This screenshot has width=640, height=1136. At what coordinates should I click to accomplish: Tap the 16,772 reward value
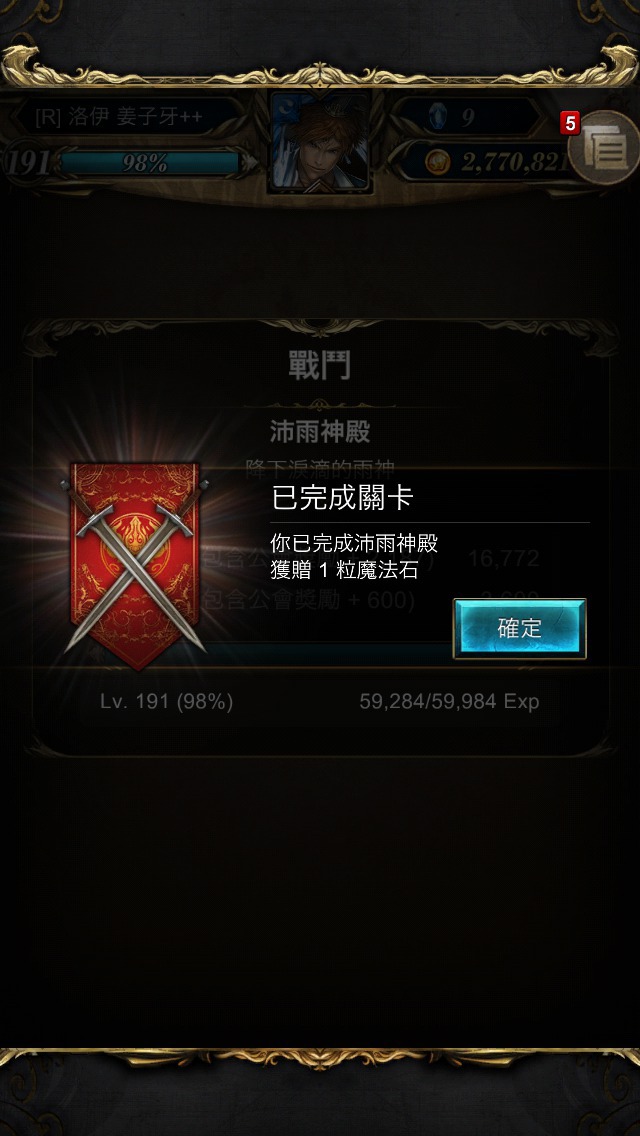click(x=504, y=558)
